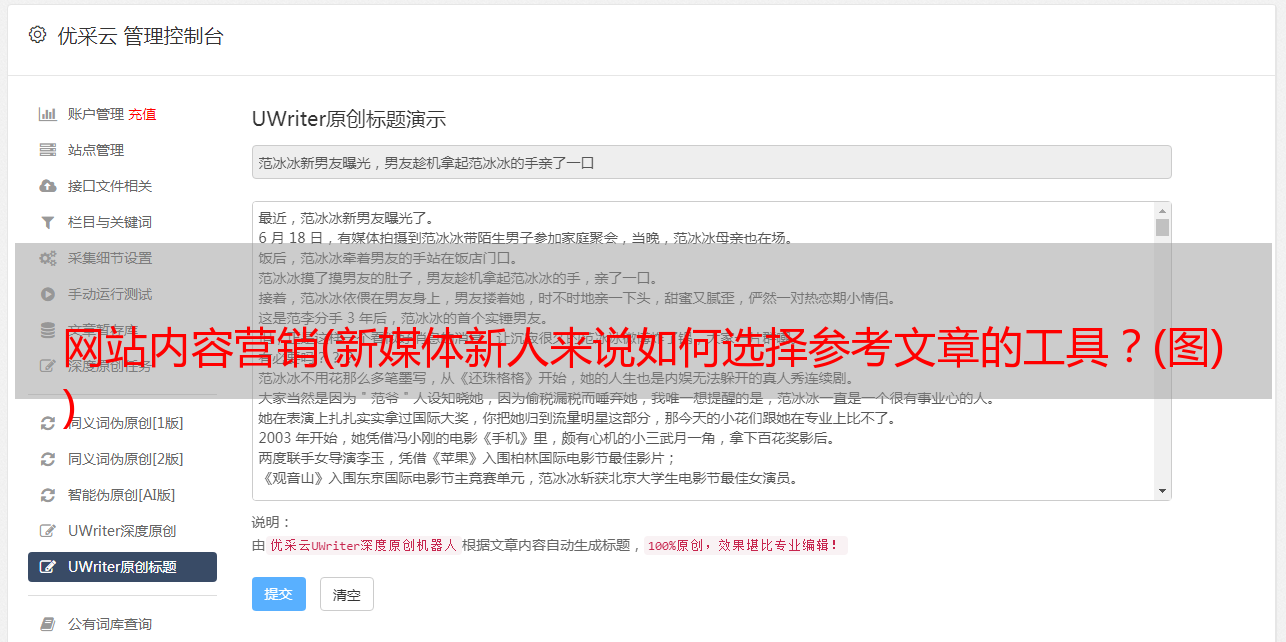
Task: Click the edit icon beside UWriter深度原创
Action: [x=47, y=531]
